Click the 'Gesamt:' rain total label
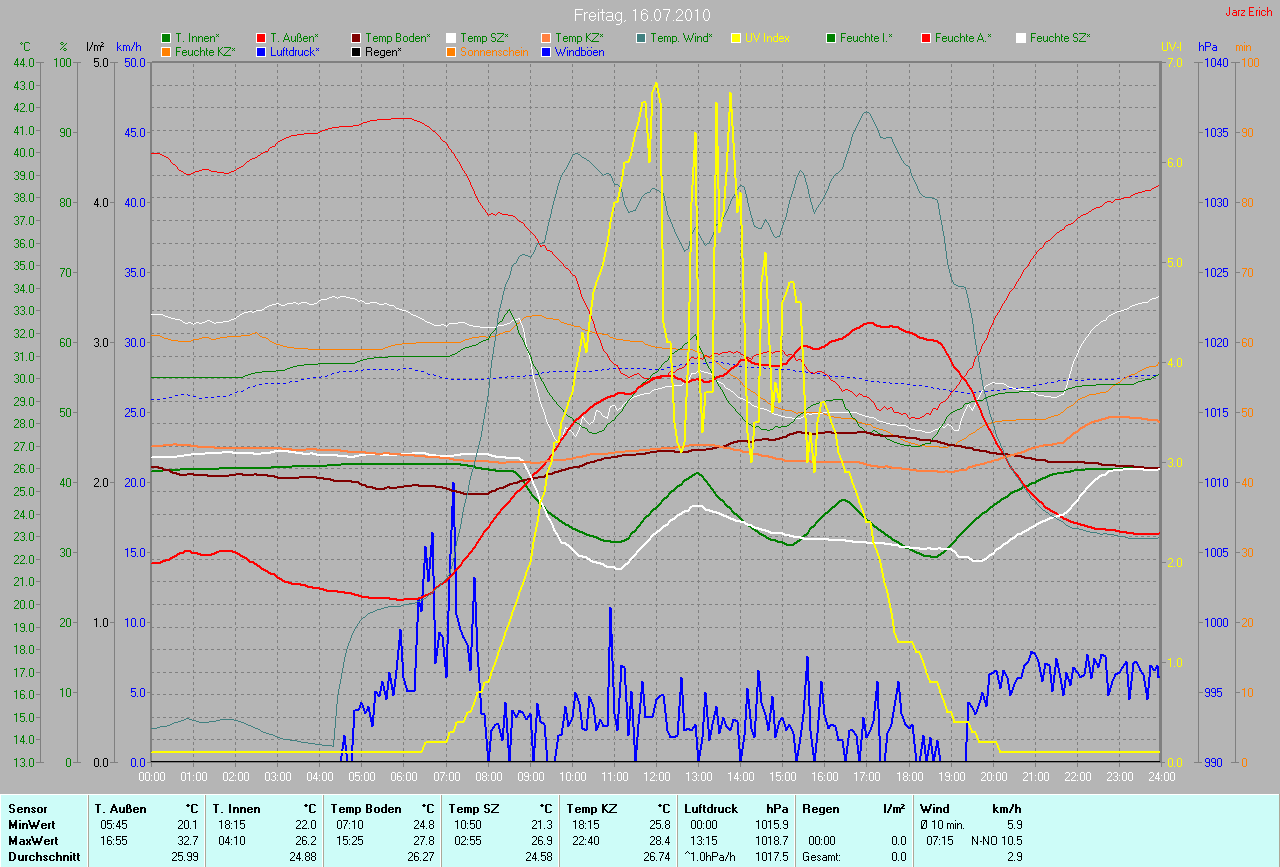This screenshot has height=867, width=1280. click(821, 857)
